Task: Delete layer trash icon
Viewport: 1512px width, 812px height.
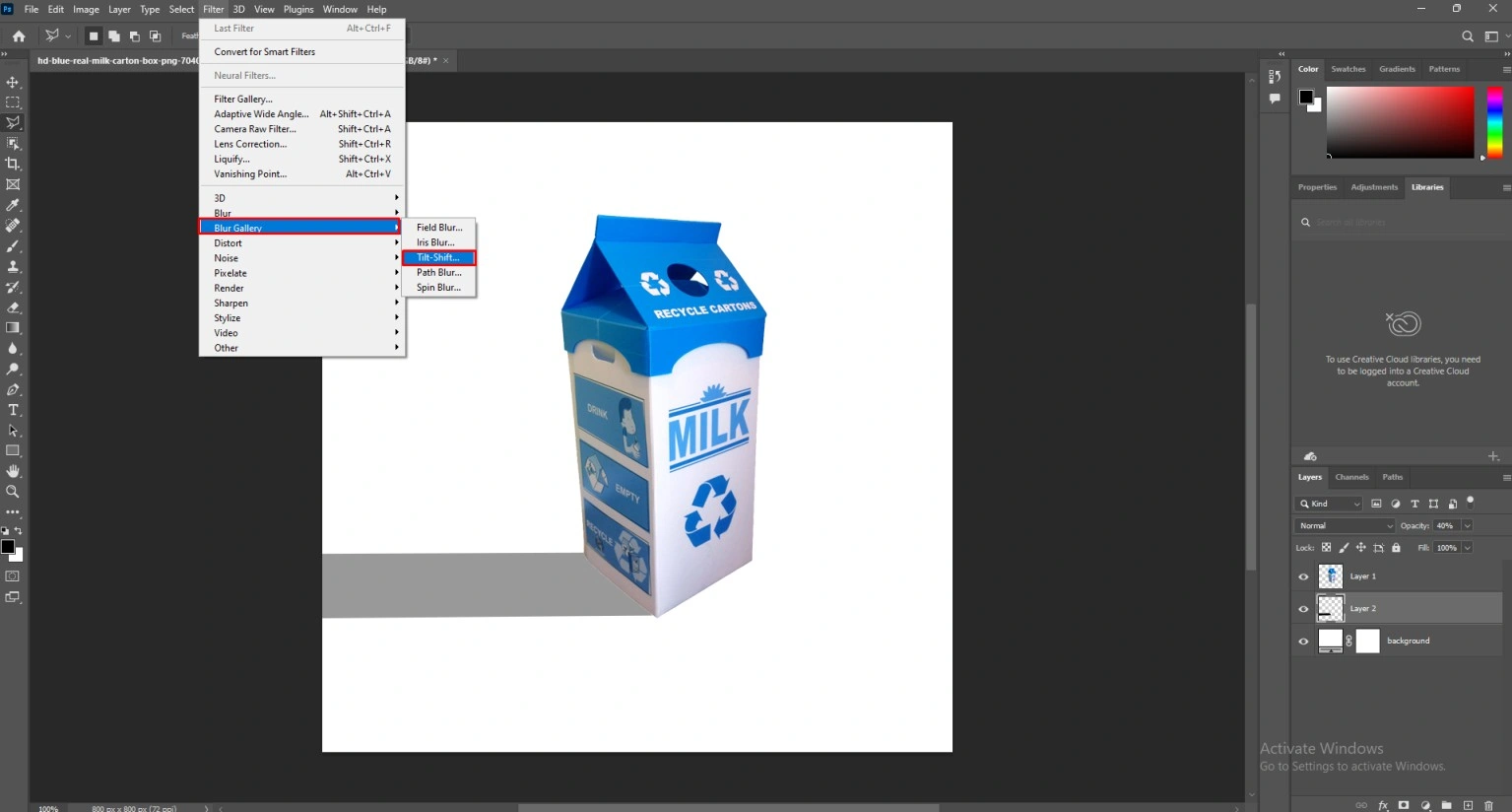Action: (x=1488, y=805)
